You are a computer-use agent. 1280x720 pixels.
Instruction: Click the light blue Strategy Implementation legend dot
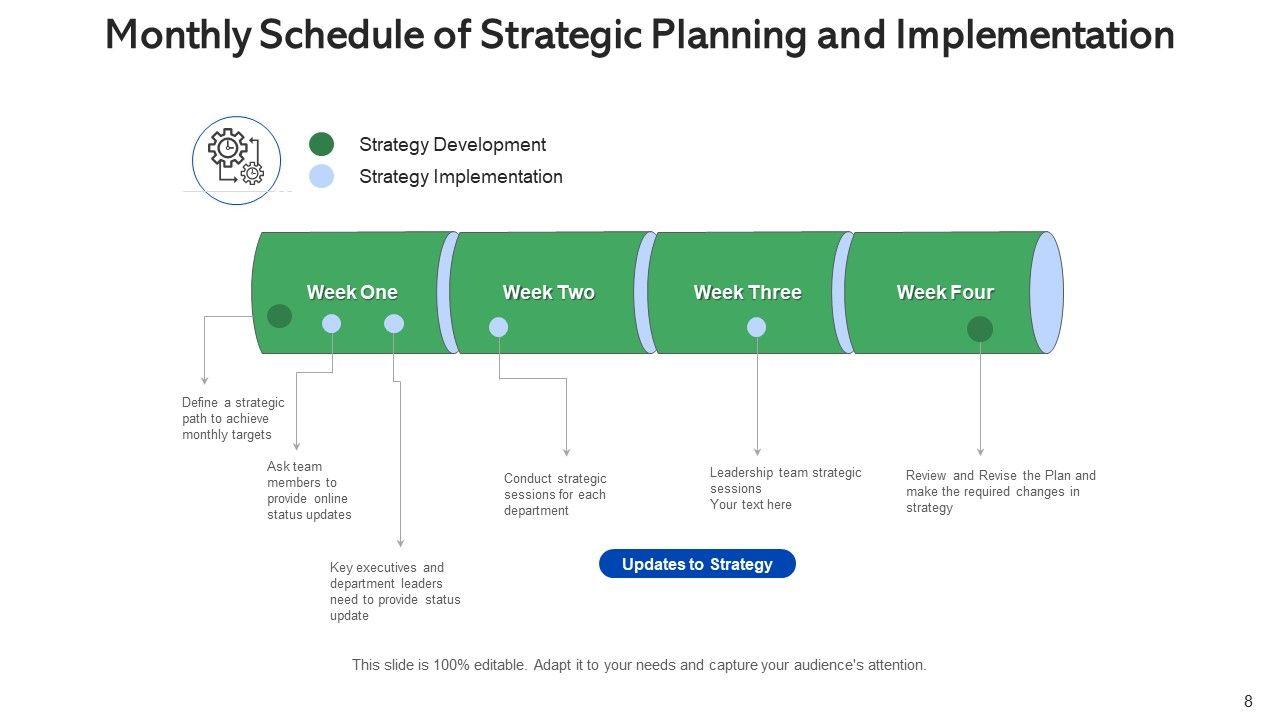321,177
